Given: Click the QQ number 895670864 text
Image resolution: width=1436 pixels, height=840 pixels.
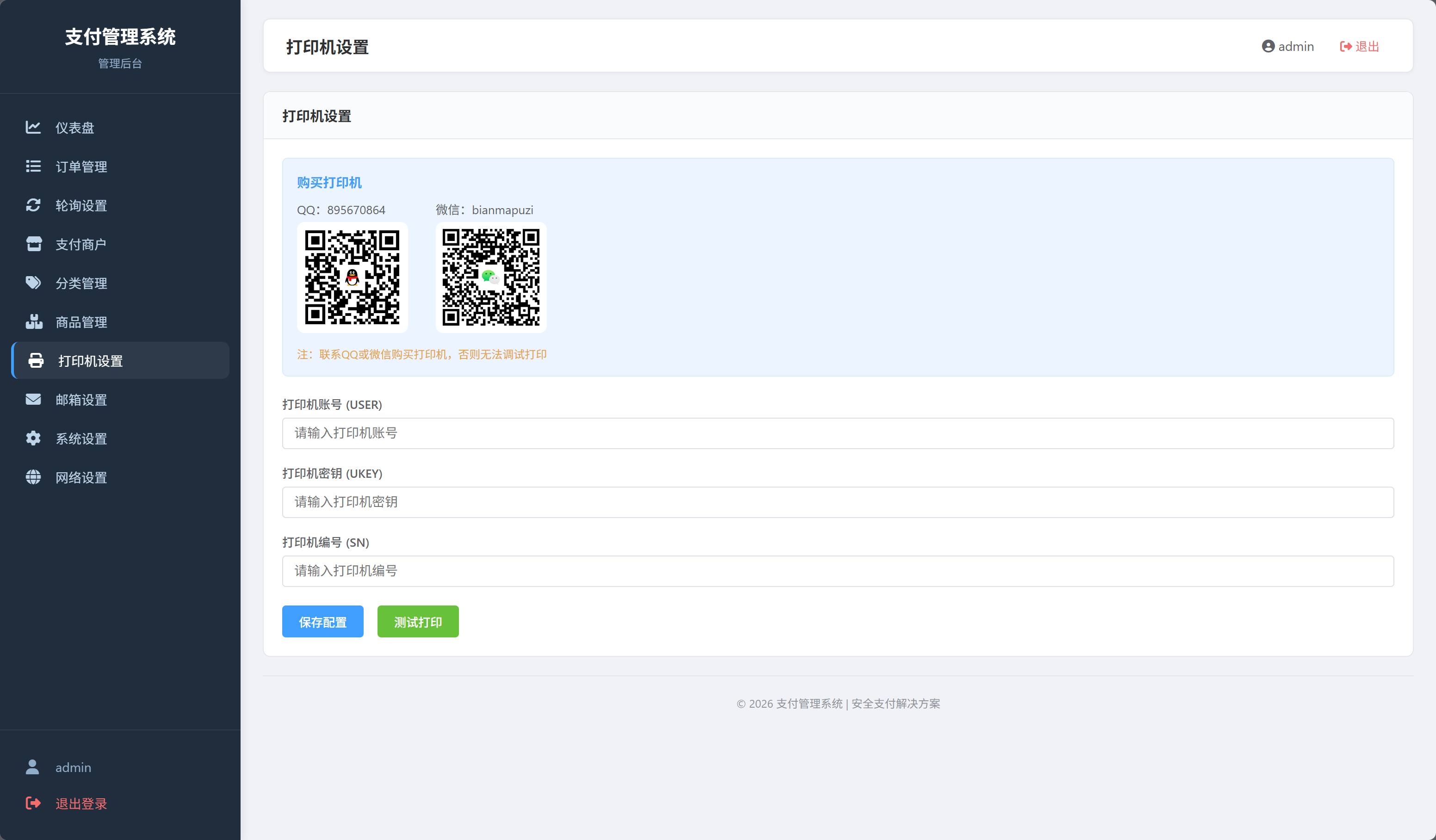Looking at the screenshot, I should pyautogui.click(x=356, y=210).
